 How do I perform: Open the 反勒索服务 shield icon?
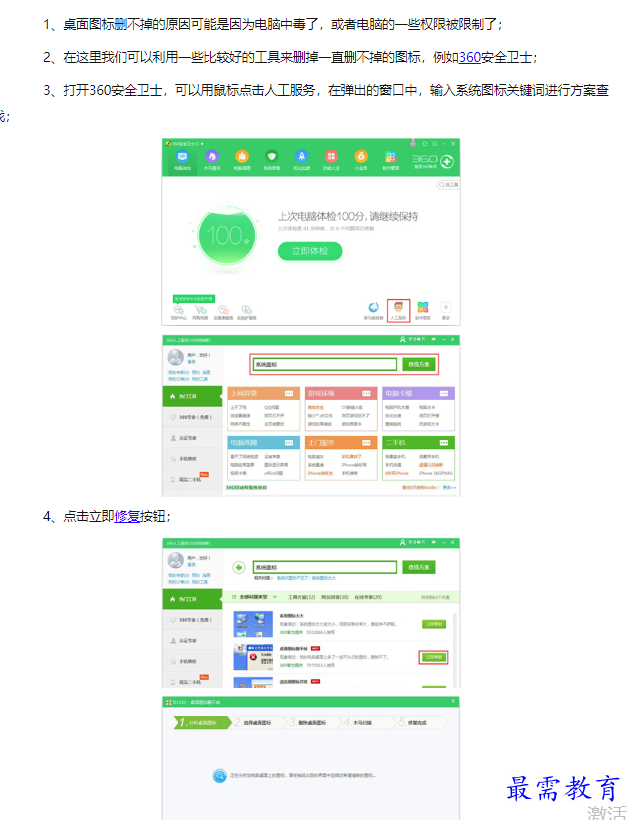(x=224, y=310)
